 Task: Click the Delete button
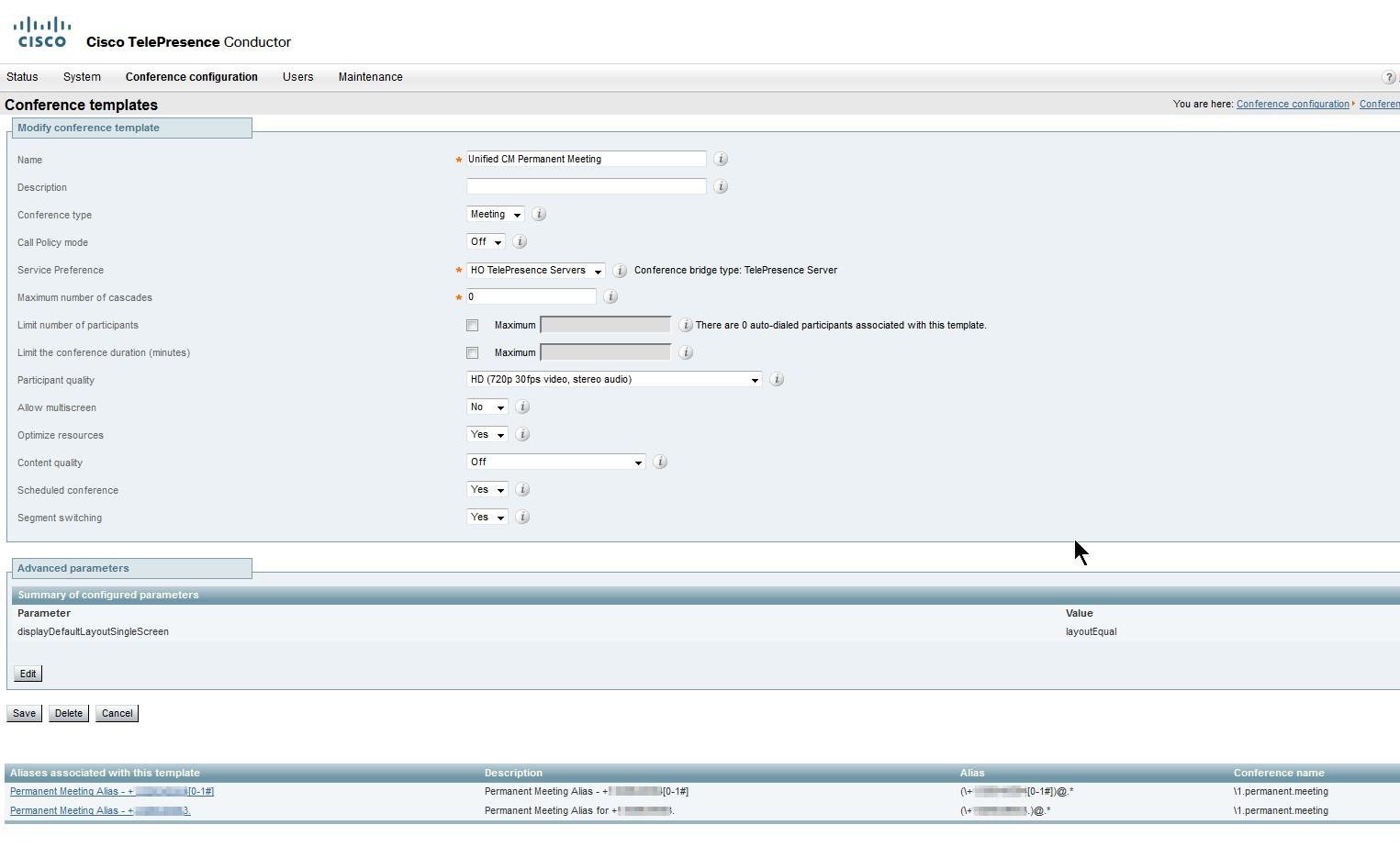69,714
